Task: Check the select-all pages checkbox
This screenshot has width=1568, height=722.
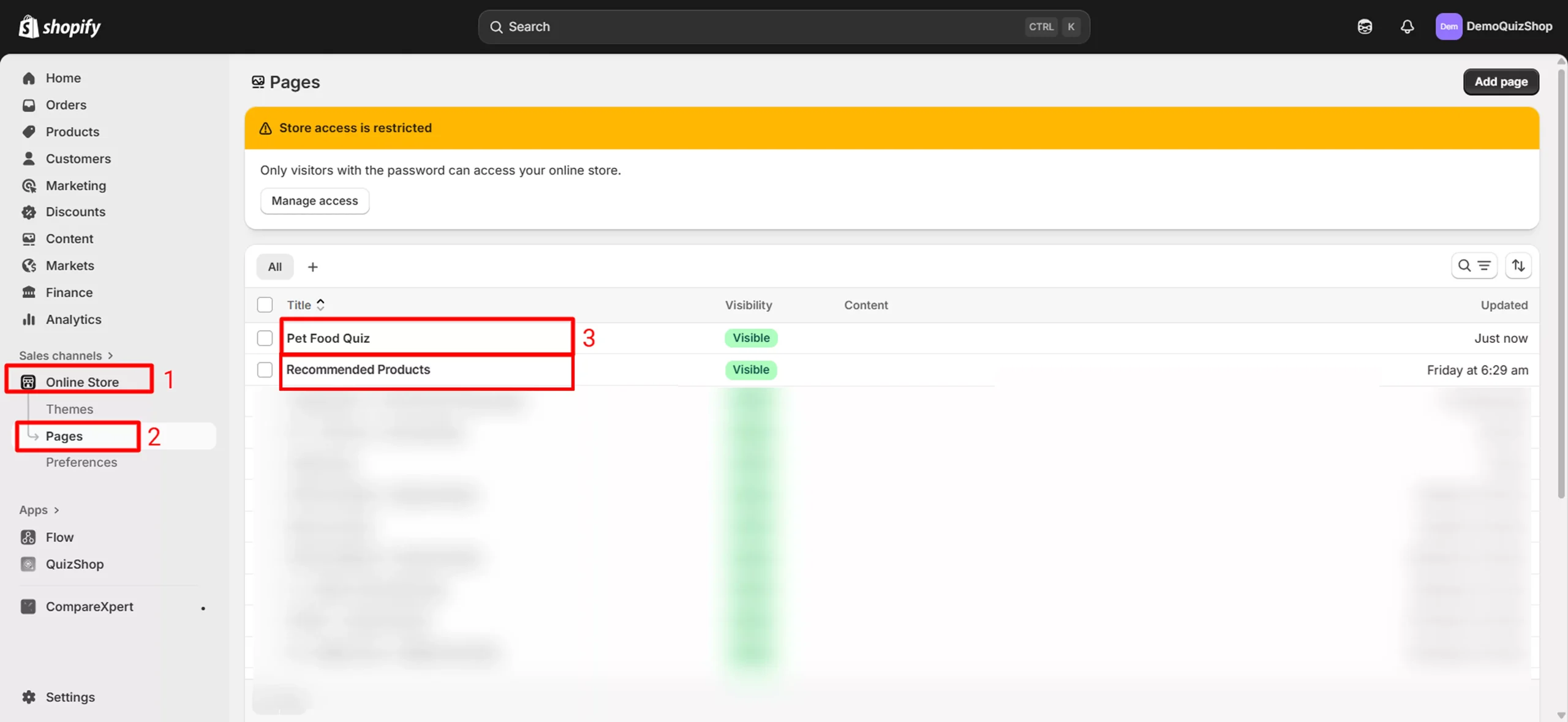Action: pyautogui.click(x=265, y=305)
